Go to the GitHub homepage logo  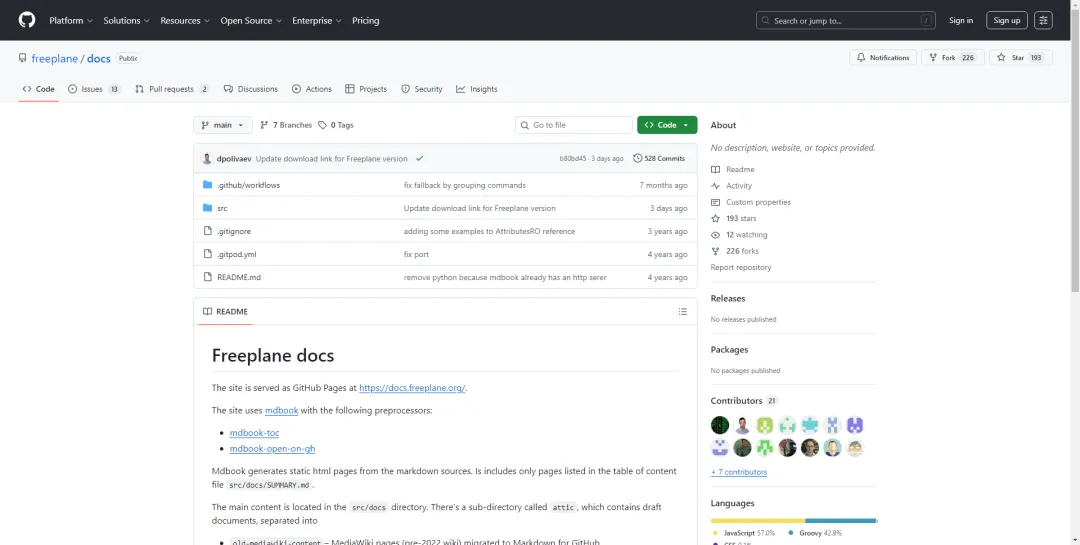27,20
